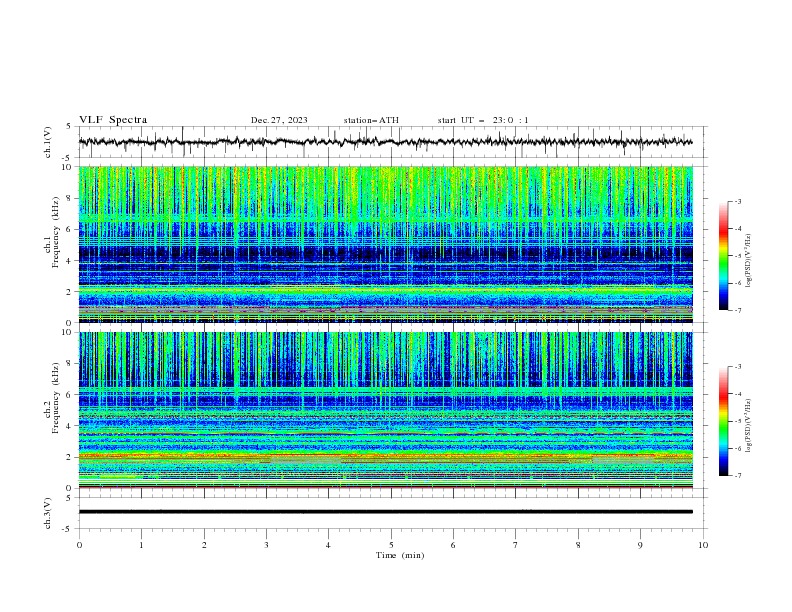
Task: Click the ch.2 spectrogram plot
Action: [x=385, y=410]
